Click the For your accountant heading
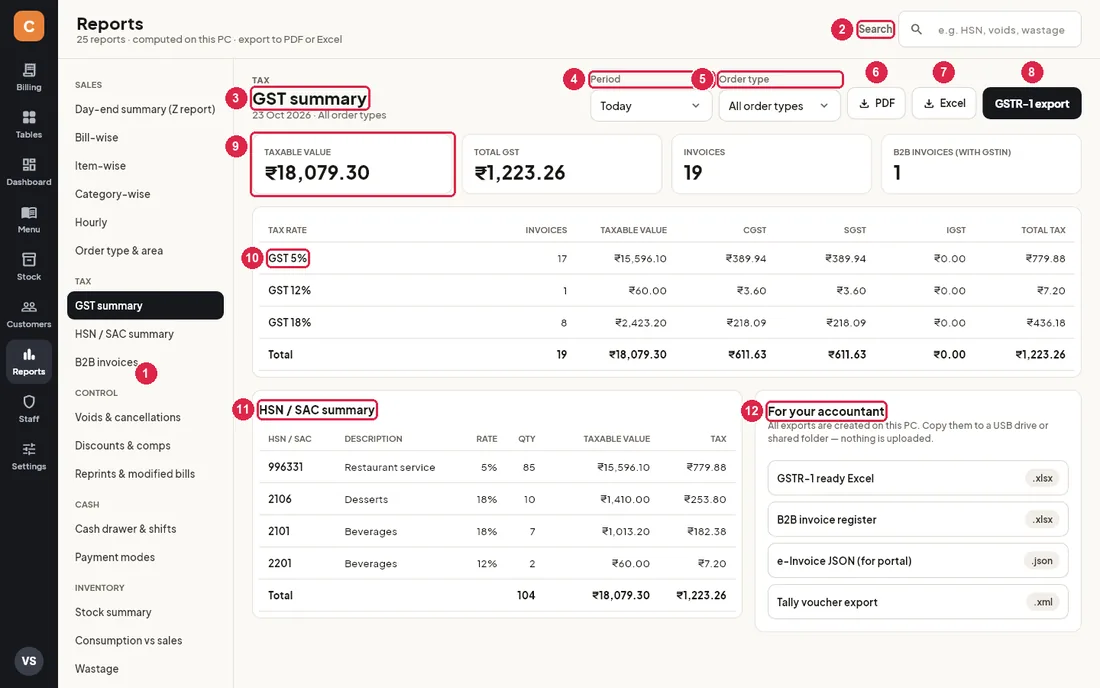The image size is (1100, 688). (x=826, y=412)
